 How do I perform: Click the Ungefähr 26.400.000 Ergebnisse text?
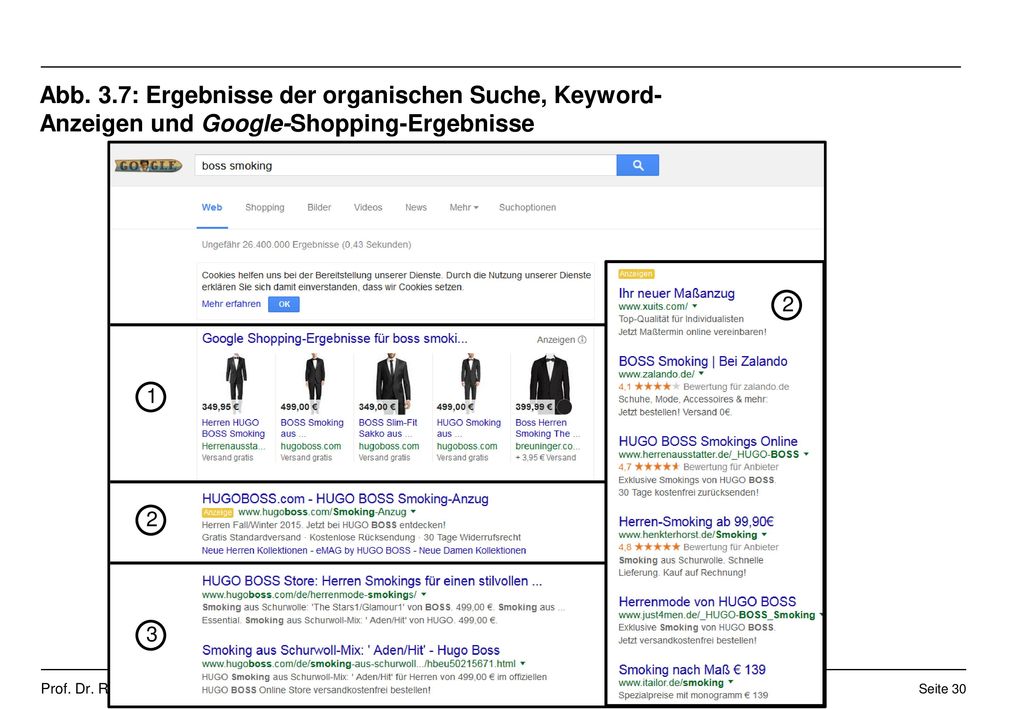[x=306, y=245]
